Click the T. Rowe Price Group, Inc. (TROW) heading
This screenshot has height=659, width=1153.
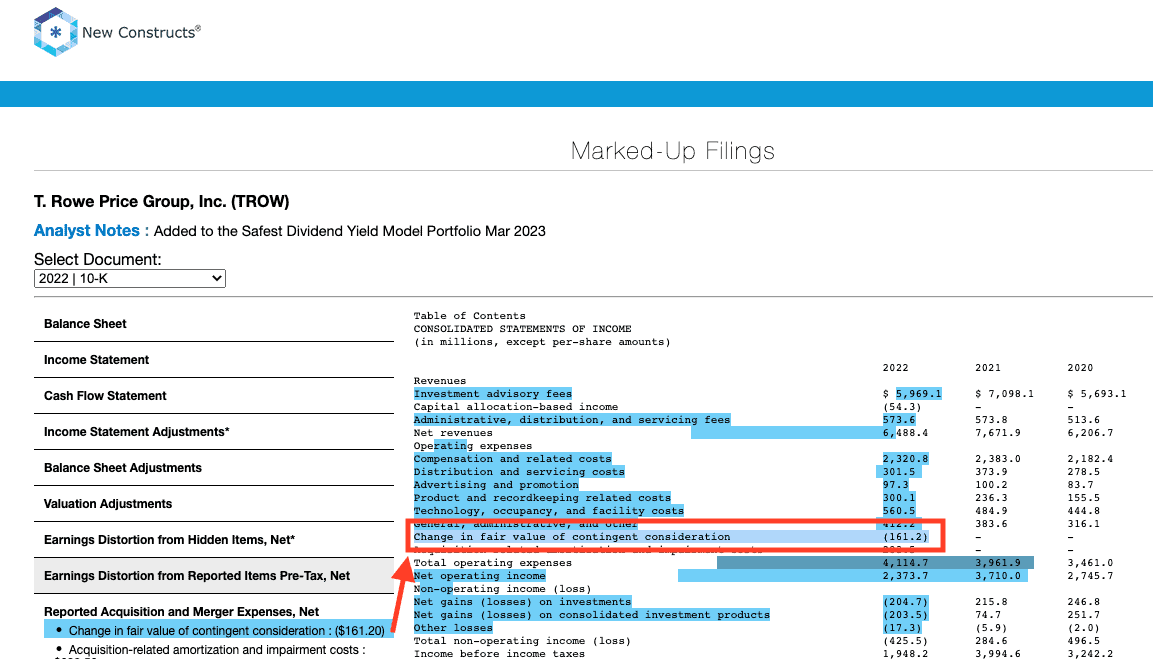162,202
